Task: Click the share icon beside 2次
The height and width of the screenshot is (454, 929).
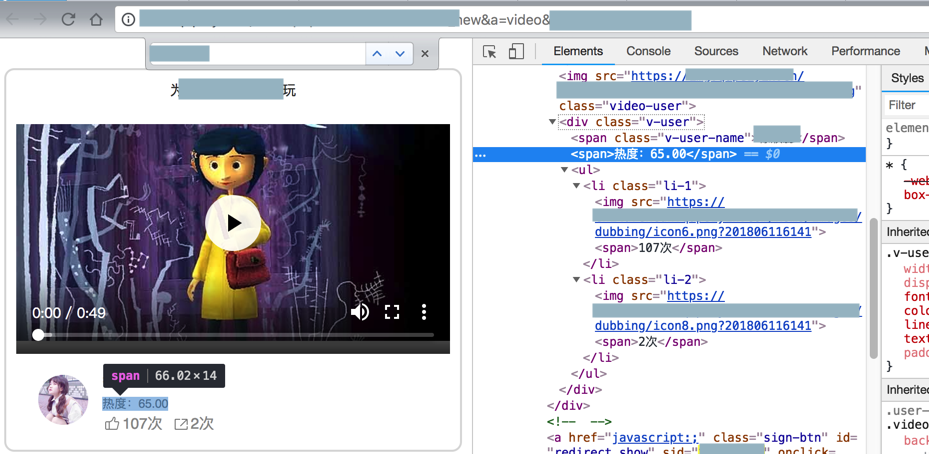Action: pyautogui.click(x=181, y=424)
